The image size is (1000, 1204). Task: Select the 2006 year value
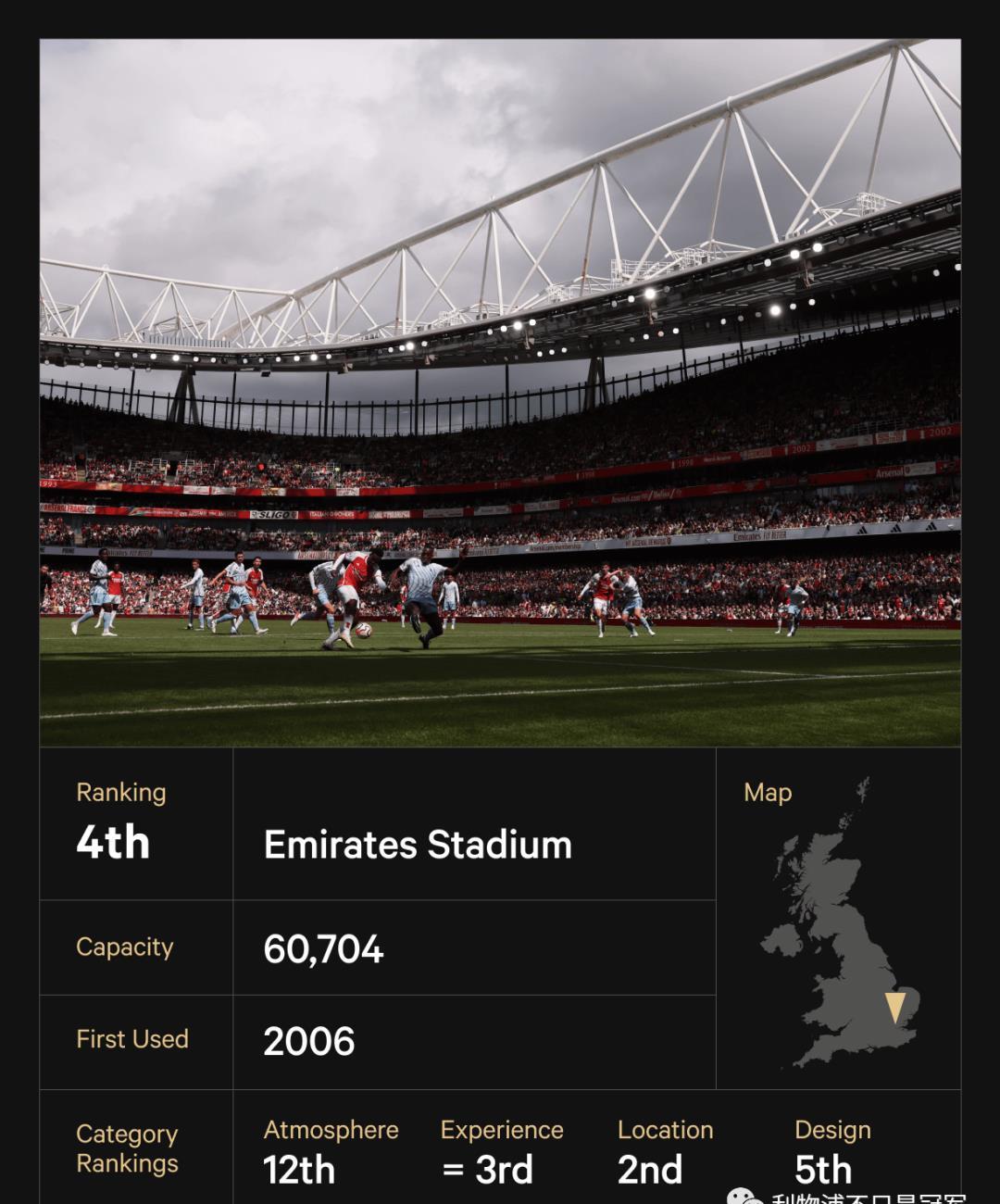point(309,1042)
